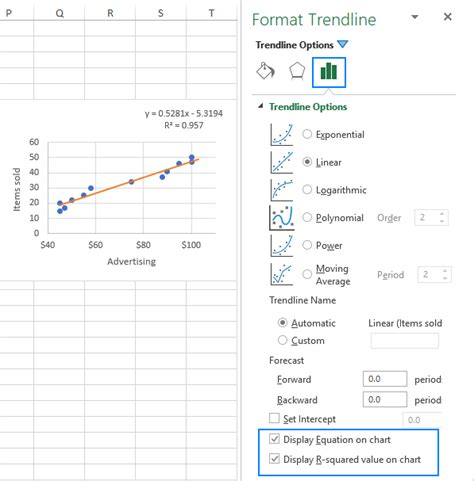The image size is (474, 481).
Task: Click the Linear trendline graph icon
Action: tap(282, 162)
